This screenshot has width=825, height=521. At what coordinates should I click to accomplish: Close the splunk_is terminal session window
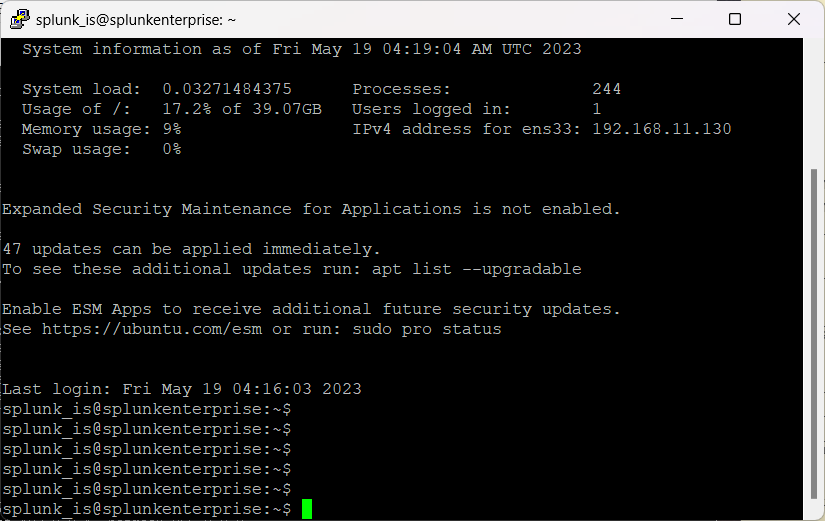tap(793, 19)
